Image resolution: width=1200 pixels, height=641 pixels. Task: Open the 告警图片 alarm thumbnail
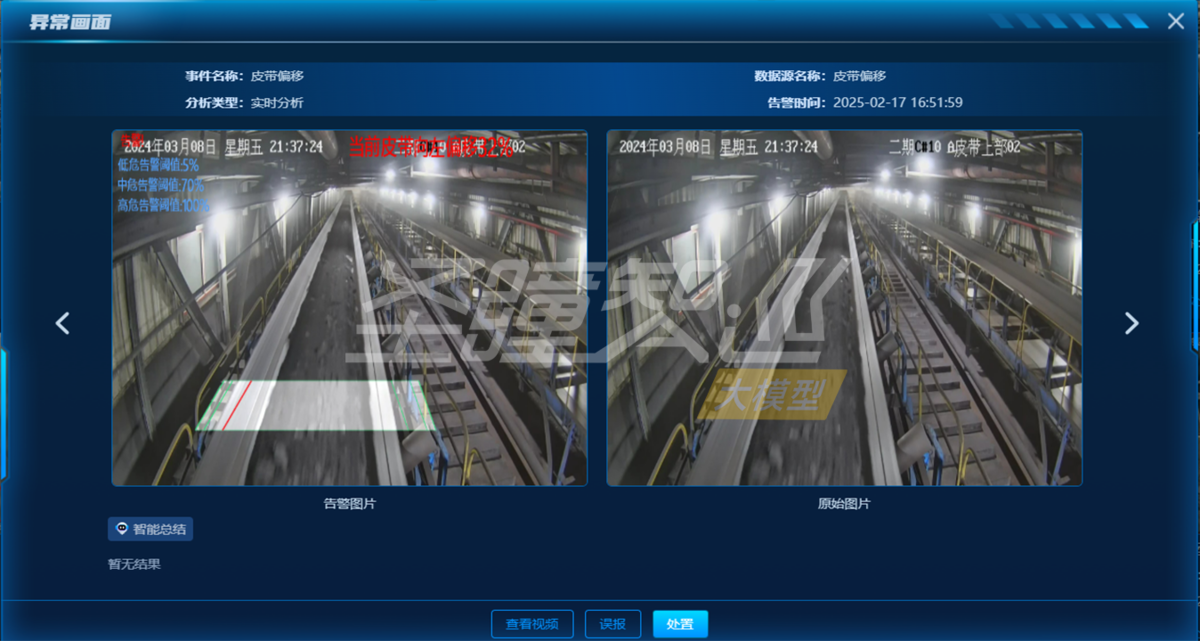(349, 308)
